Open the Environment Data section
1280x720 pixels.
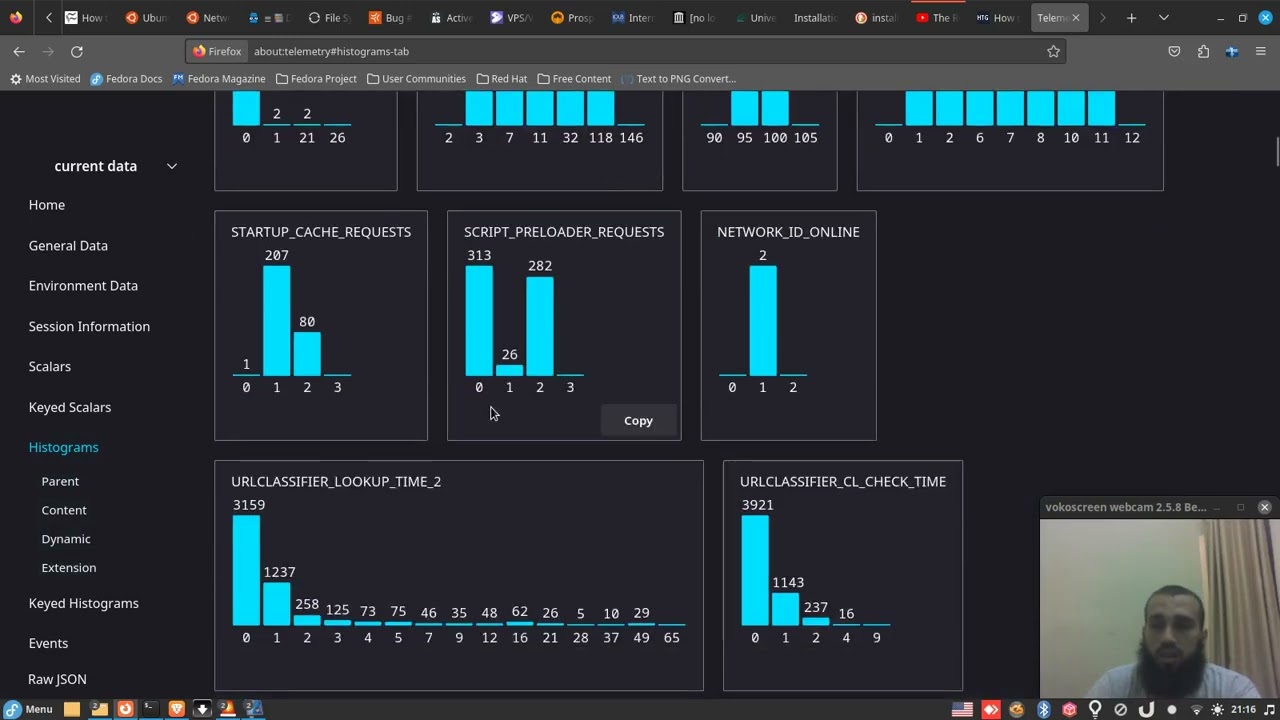point(83,285)
